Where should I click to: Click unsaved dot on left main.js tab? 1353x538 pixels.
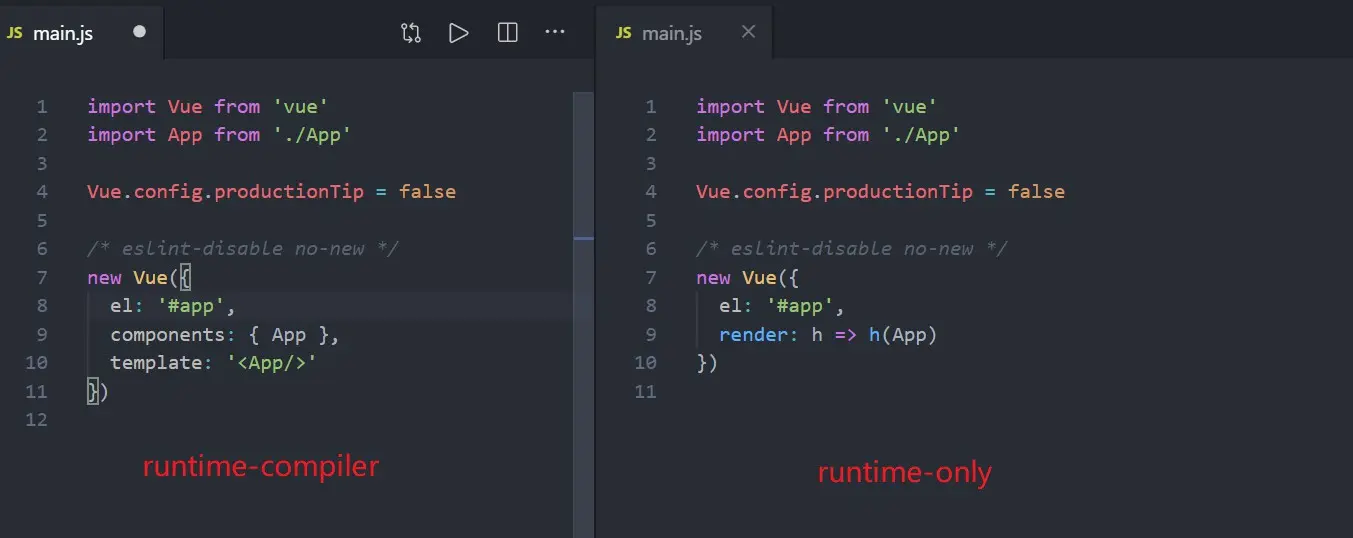tap(139, 32)
